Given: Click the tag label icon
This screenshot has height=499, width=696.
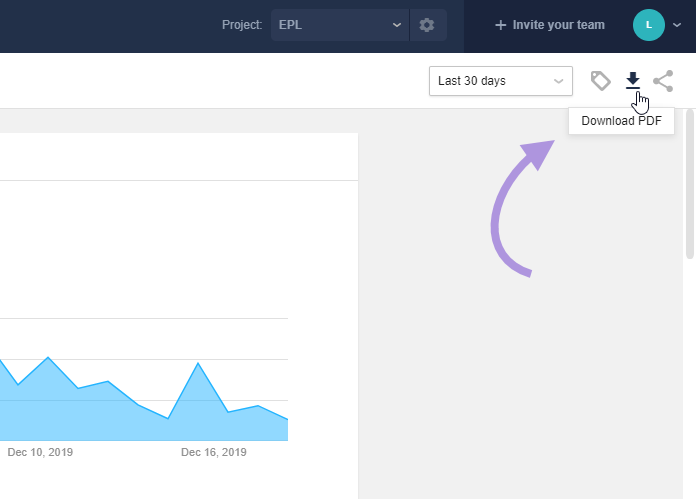Looking at the screenshot, I should [x=601, y=81].
